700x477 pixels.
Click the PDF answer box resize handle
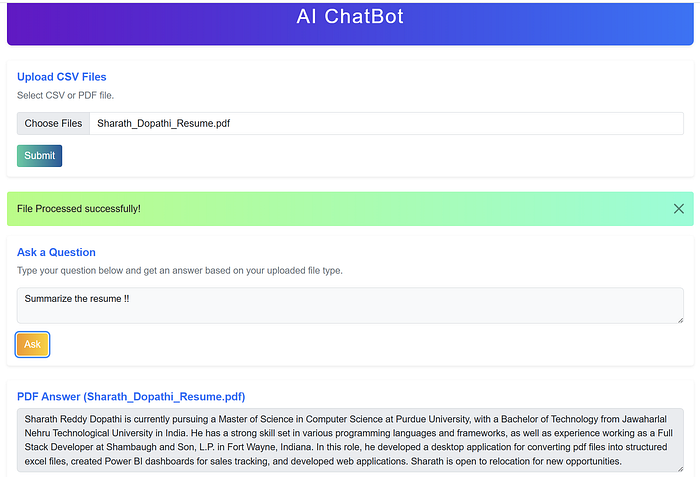[x=680, y=469]
